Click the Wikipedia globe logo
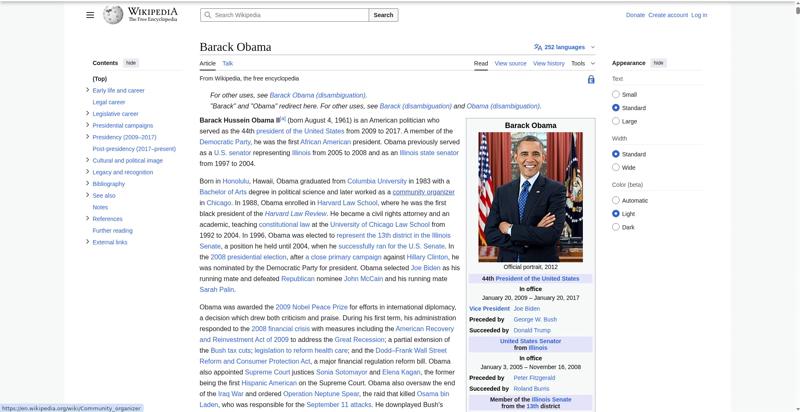This screenshot has height=412, width=800. 113,15
